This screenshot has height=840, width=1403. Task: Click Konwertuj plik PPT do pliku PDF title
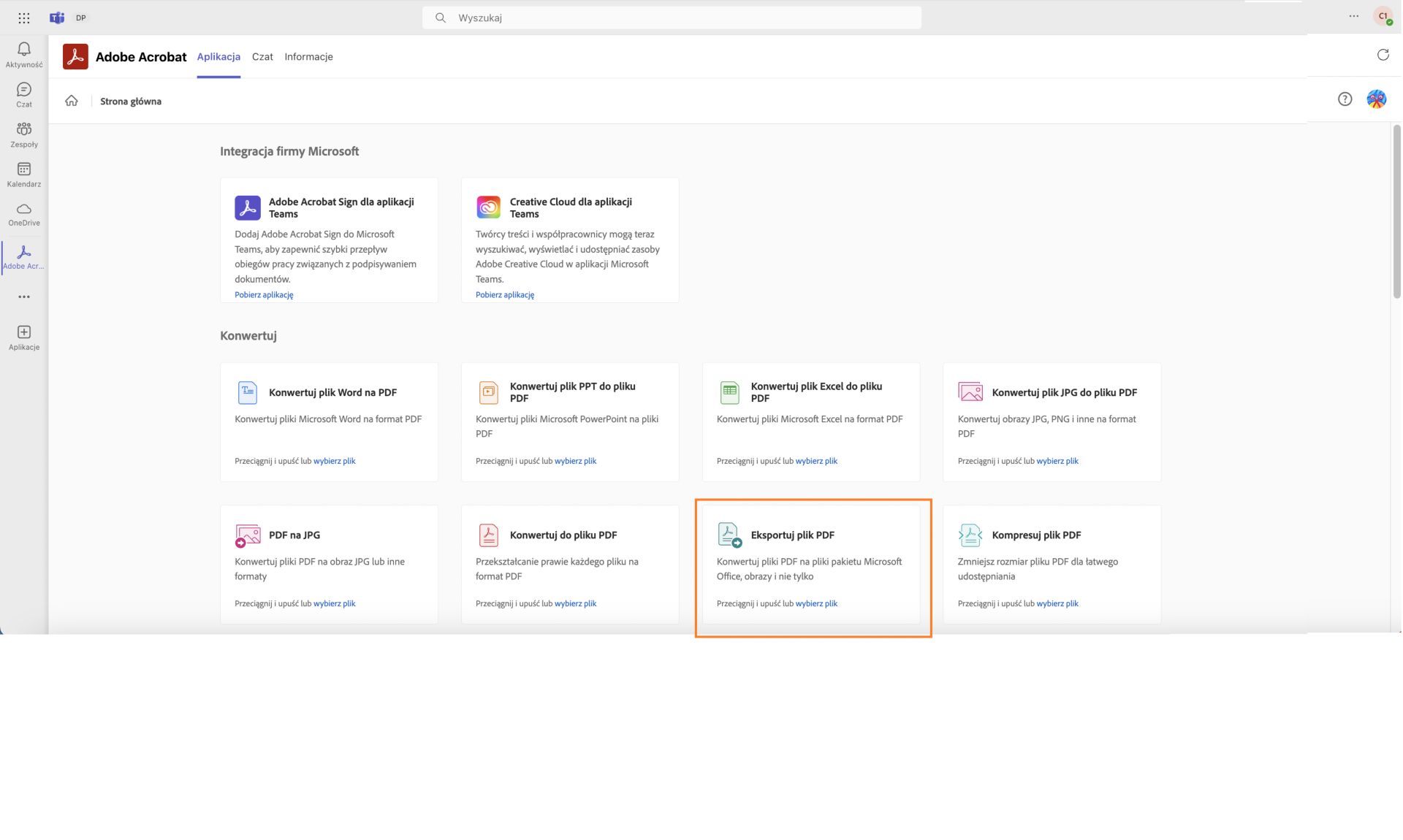(572, 392)
